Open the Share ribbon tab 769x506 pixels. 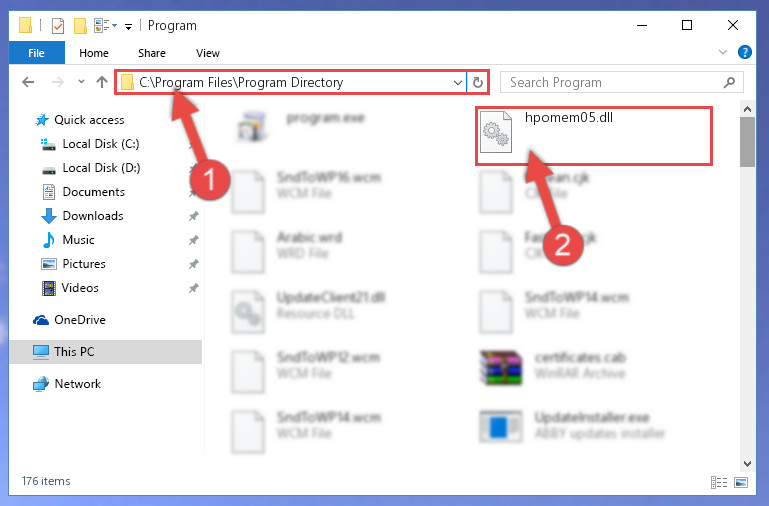point(152,53)
